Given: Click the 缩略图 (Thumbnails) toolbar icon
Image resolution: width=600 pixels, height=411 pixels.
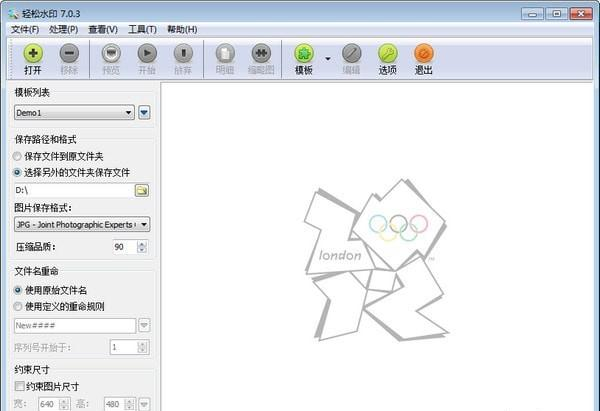Looking at the screenshot, I should 261,54.
